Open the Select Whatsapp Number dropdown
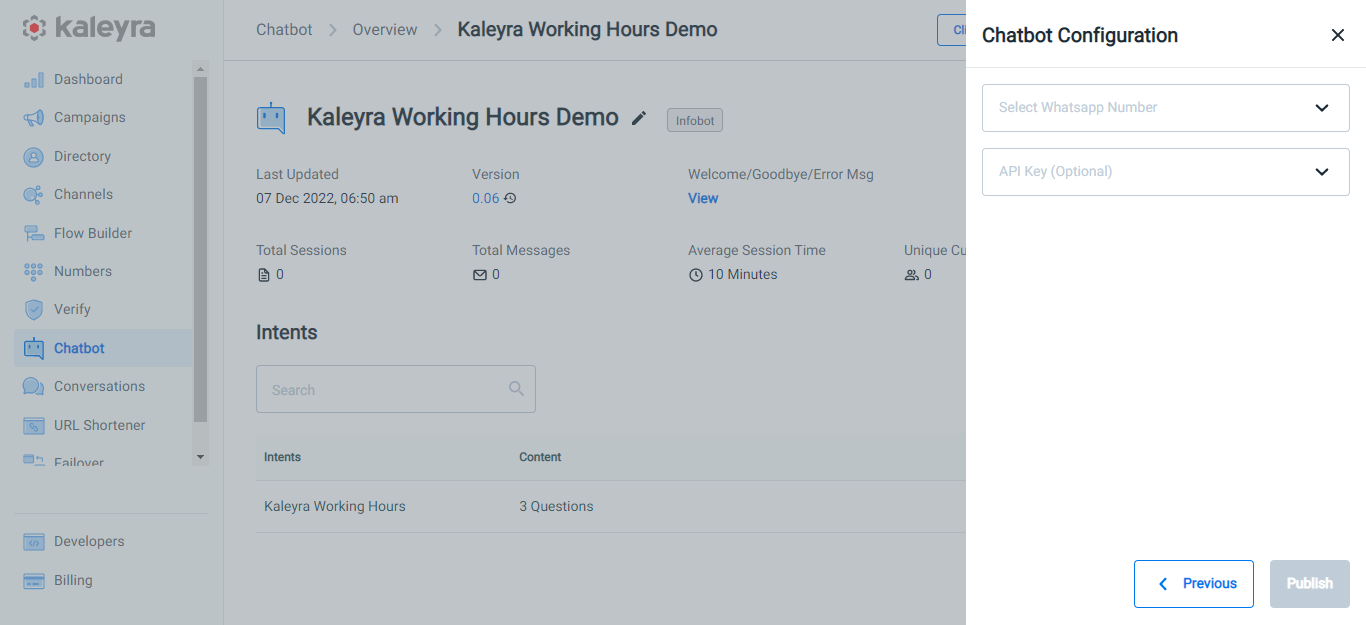Viewport: 1366px width, 625px height. point(1166,108)
